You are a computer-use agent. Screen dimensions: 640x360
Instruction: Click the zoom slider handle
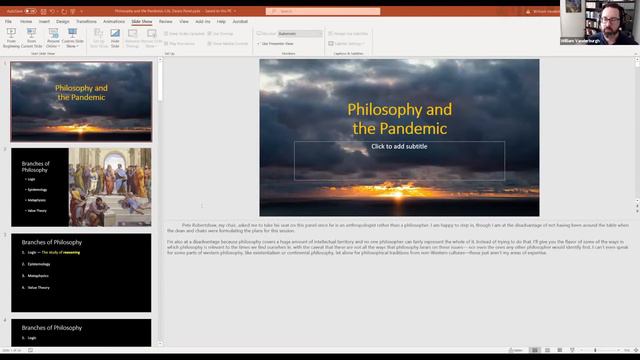coord(595,350)
